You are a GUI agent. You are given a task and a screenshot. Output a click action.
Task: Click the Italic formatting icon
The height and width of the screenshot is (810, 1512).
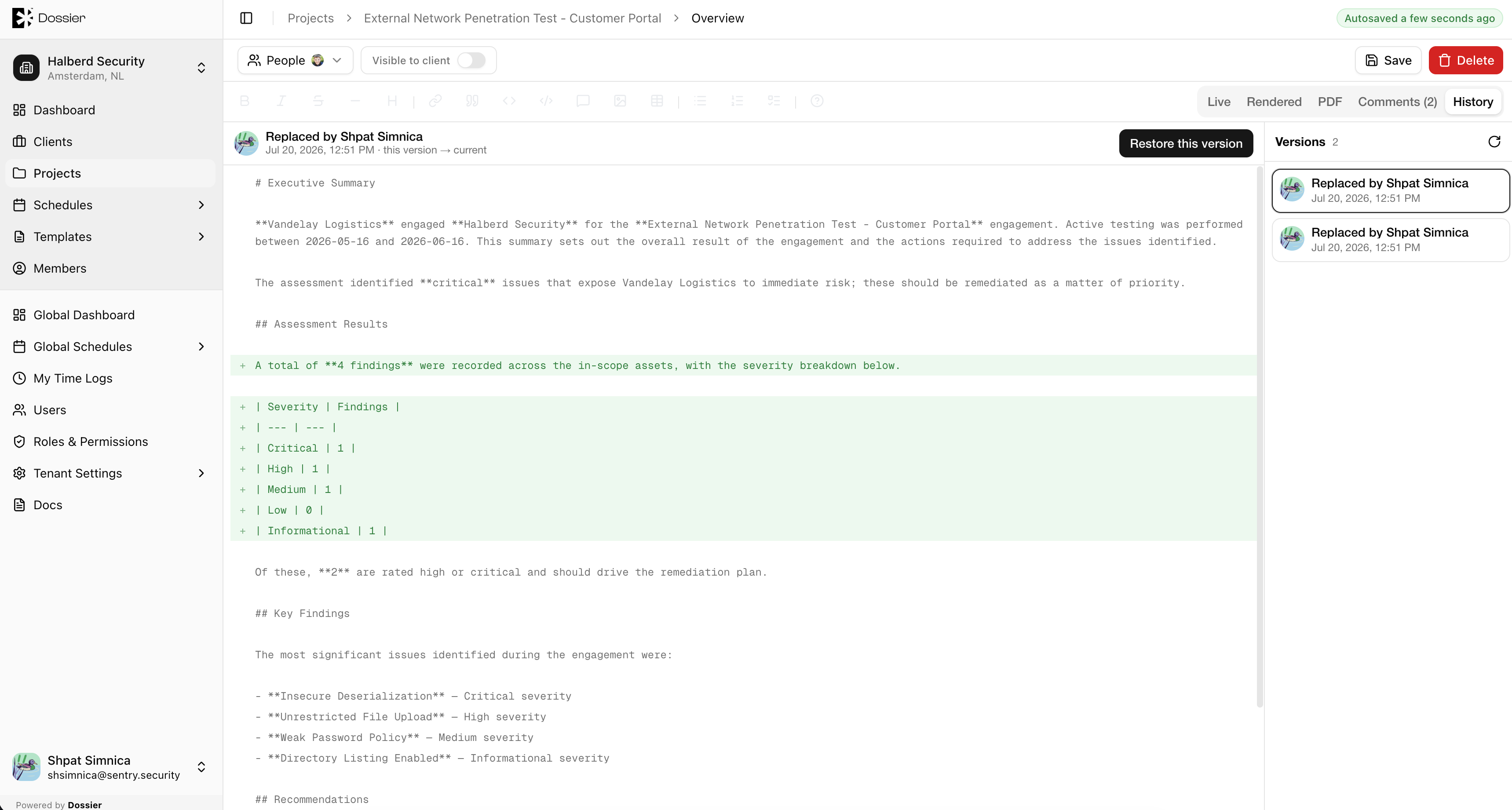(281, 101)
